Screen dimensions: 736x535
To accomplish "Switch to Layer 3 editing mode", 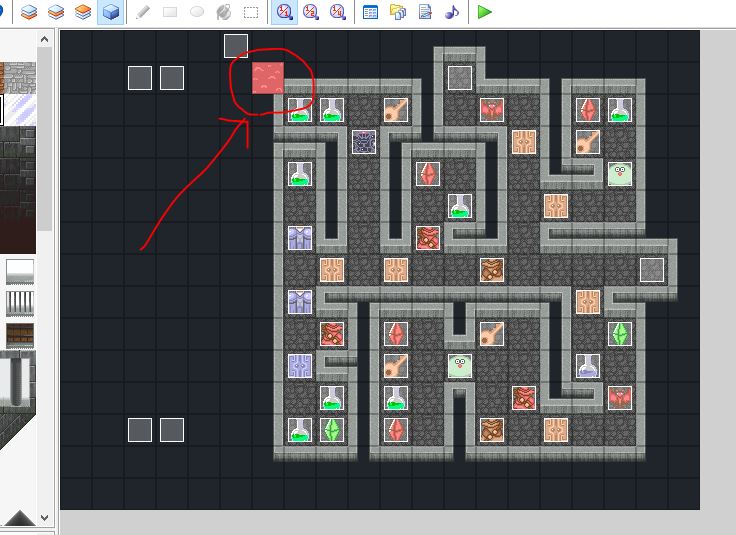I will pyautogui.click(x=84, y=12).
